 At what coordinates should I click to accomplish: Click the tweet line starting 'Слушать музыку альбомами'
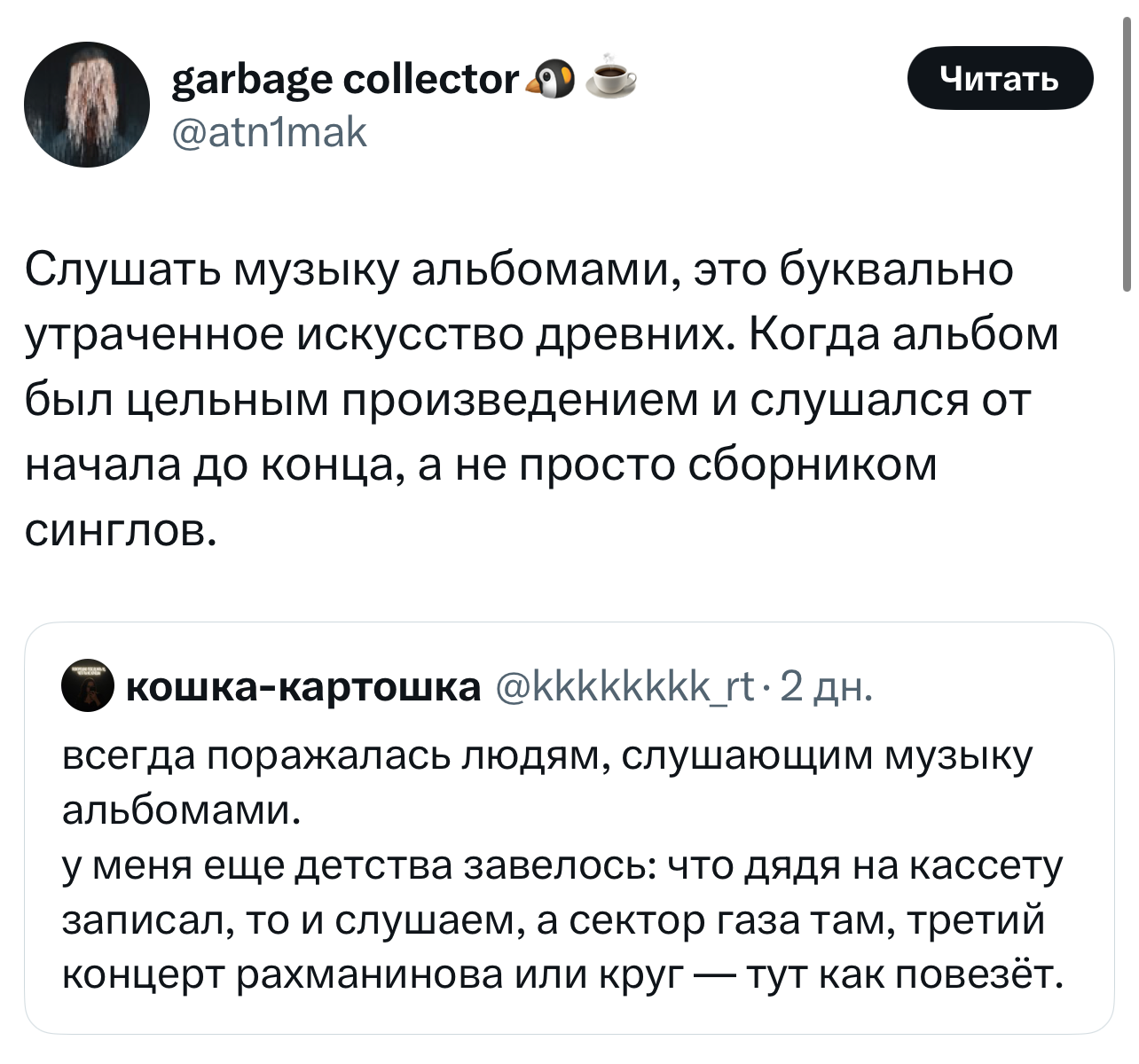click(519, 270)
